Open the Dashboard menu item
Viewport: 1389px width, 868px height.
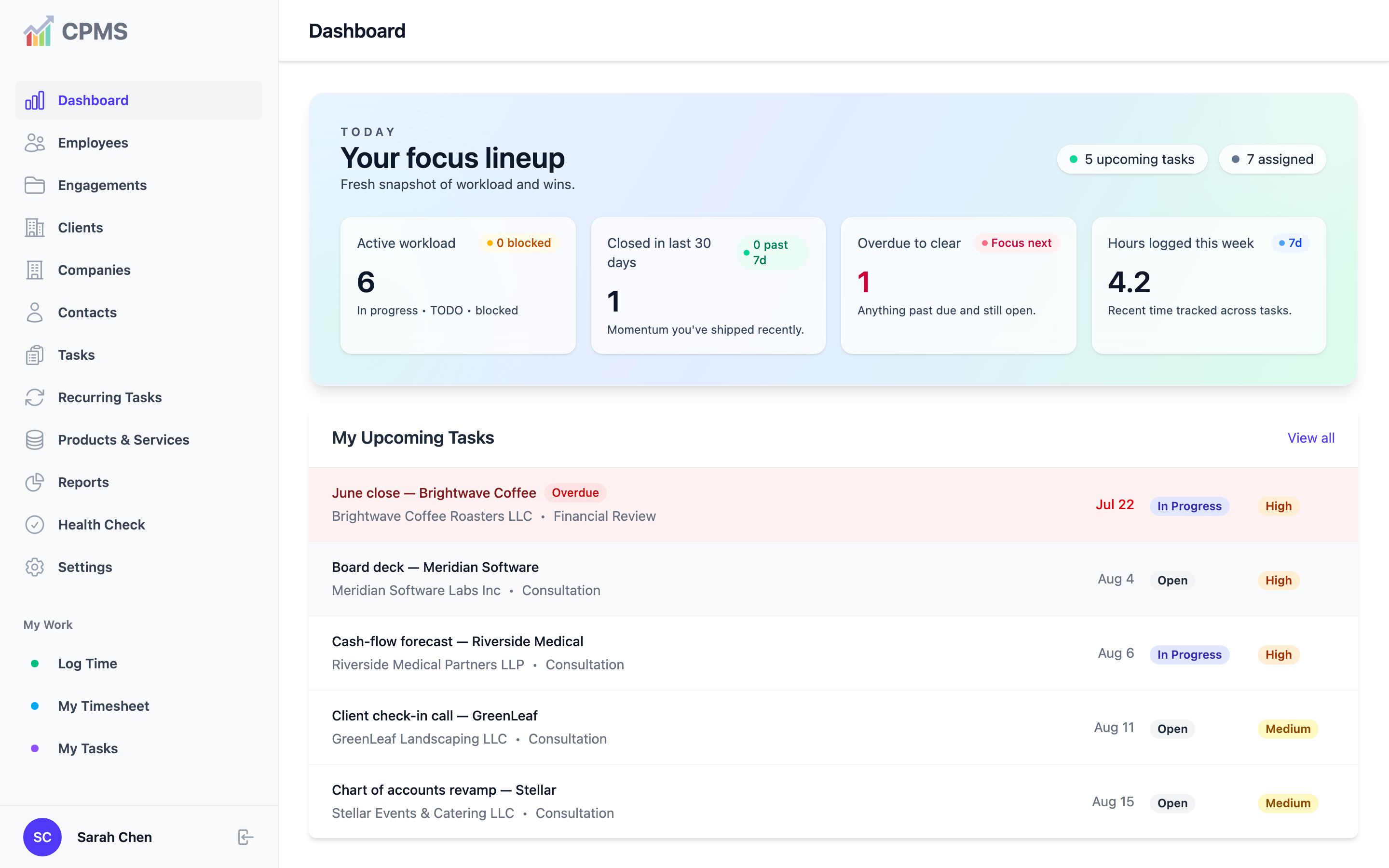pyautogui.click(x=139, y=100)
